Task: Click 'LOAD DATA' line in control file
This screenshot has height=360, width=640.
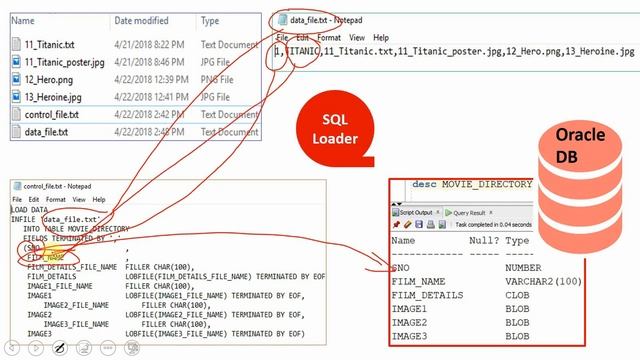Action: coord(29,210)
